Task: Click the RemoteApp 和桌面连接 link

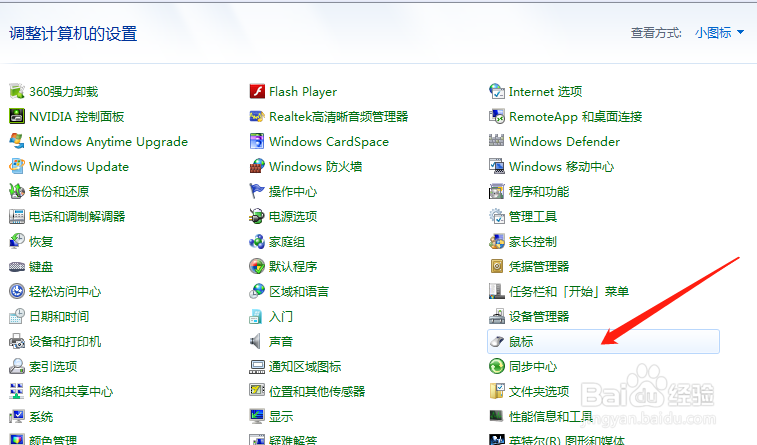Action: pos(575,117)
